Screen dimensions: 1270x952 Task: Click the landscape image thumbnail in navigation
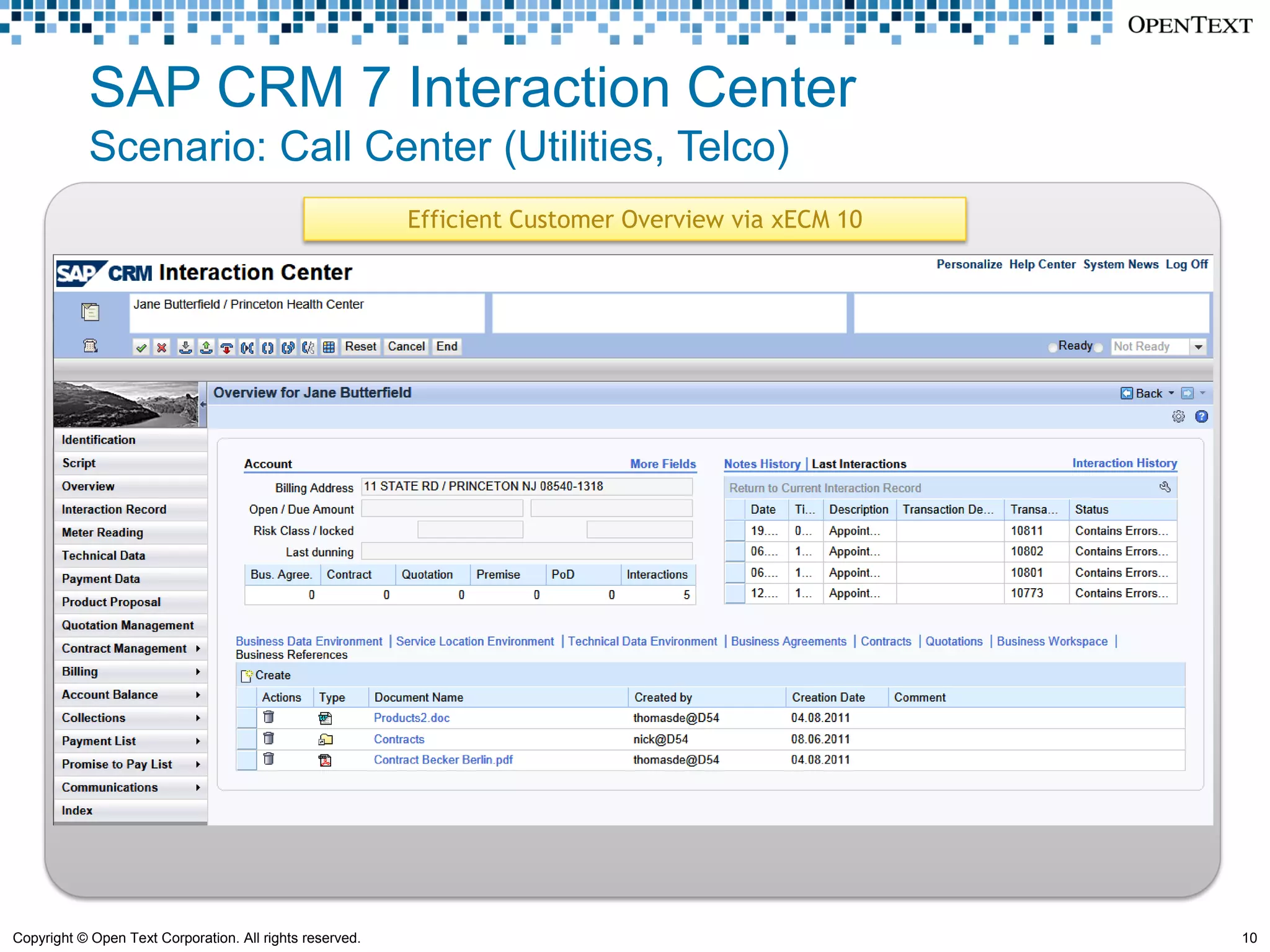126,404
